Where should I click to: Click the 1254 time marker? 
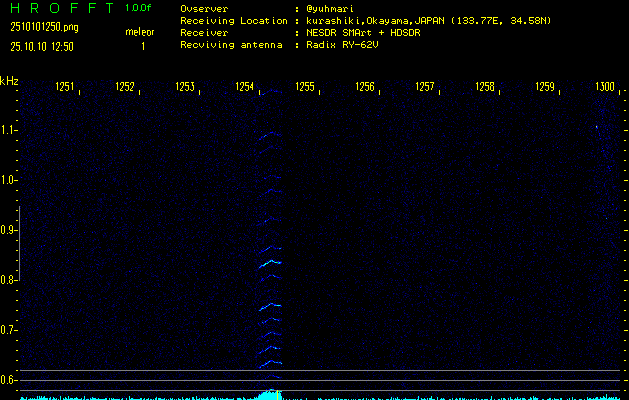(245, 87)
